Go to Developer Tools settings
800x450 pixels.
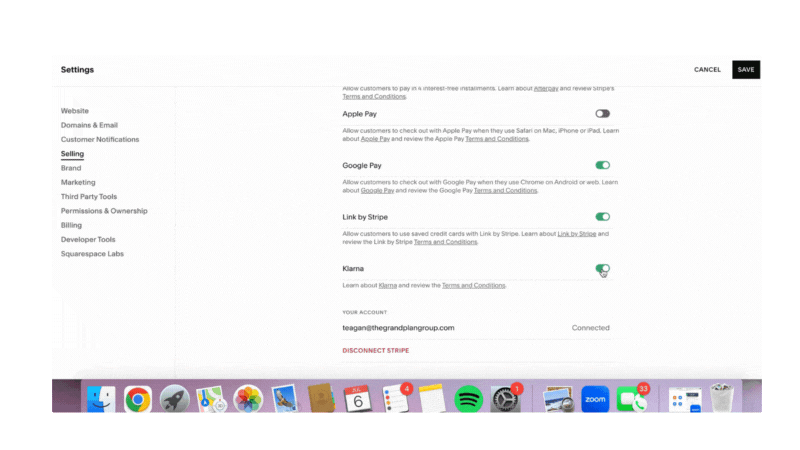[x=88, y=239]
